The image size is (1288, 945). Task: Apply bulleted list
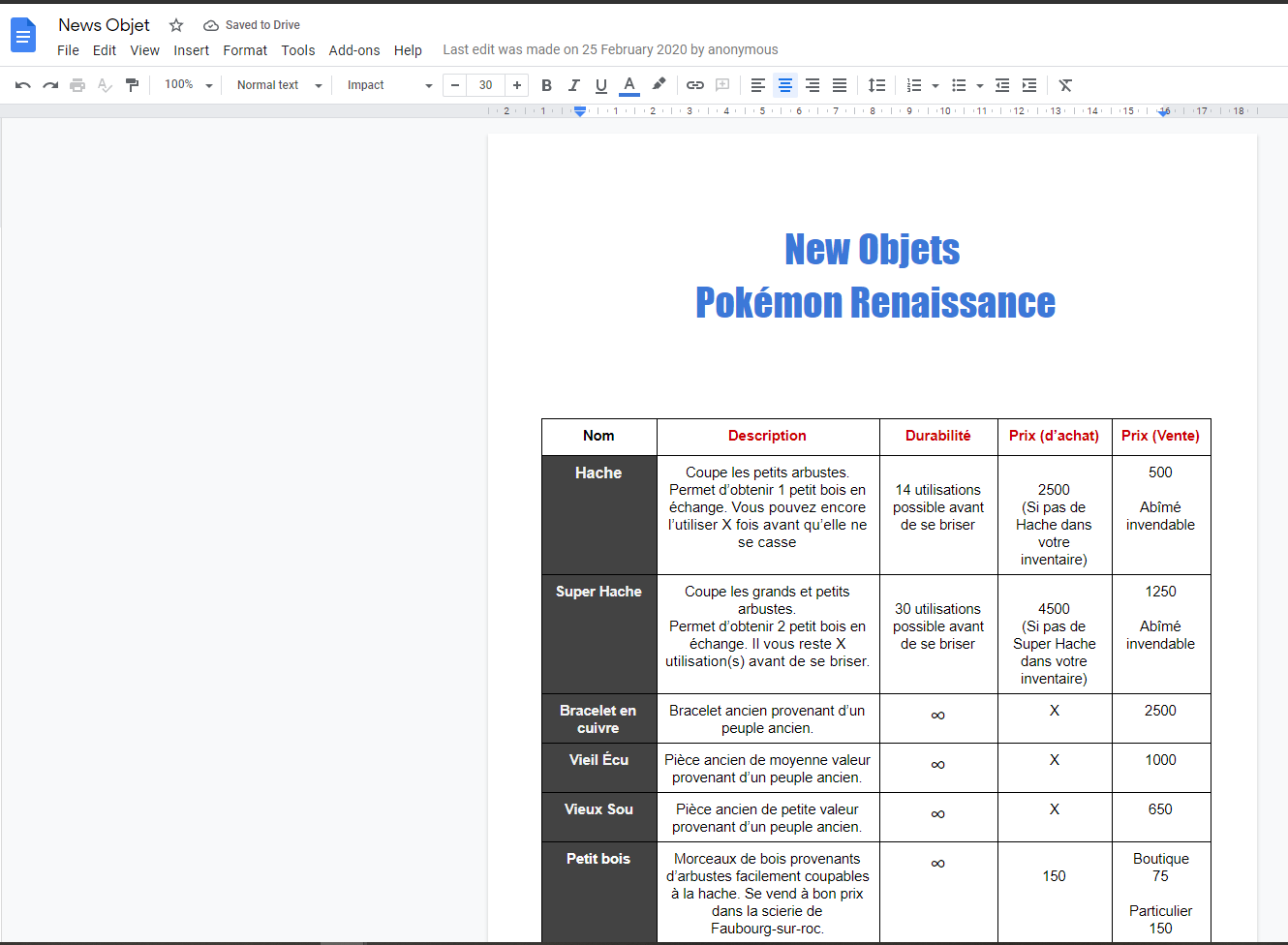click(959, 85)
